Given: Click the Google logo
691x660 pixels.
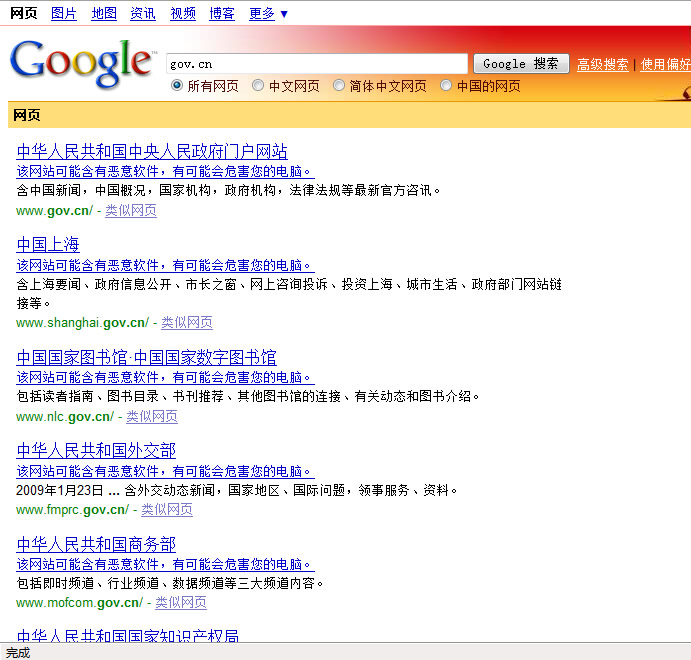Looking at the screenshot, I should coord(82,62).
